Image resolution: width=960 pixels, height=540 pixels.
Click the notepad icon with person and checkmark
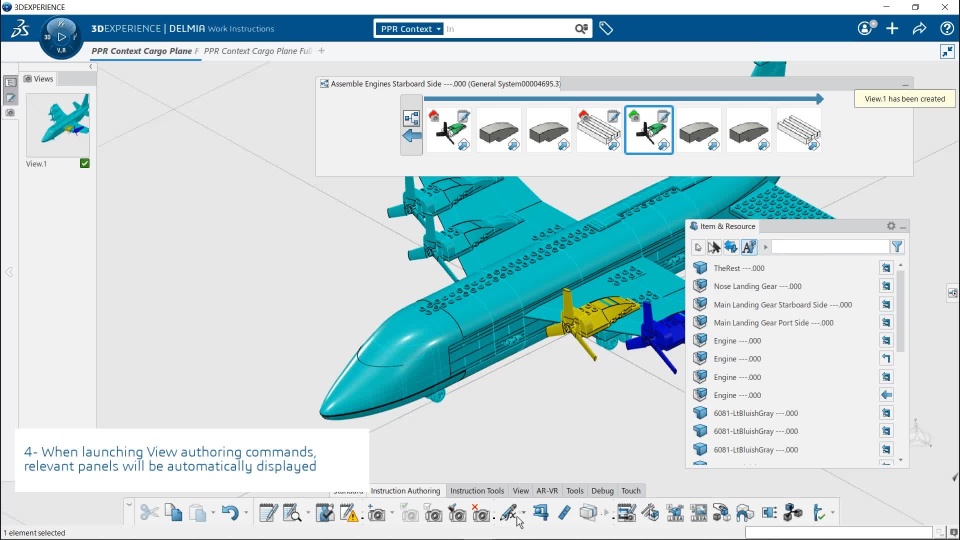click(x=324, y=512)
